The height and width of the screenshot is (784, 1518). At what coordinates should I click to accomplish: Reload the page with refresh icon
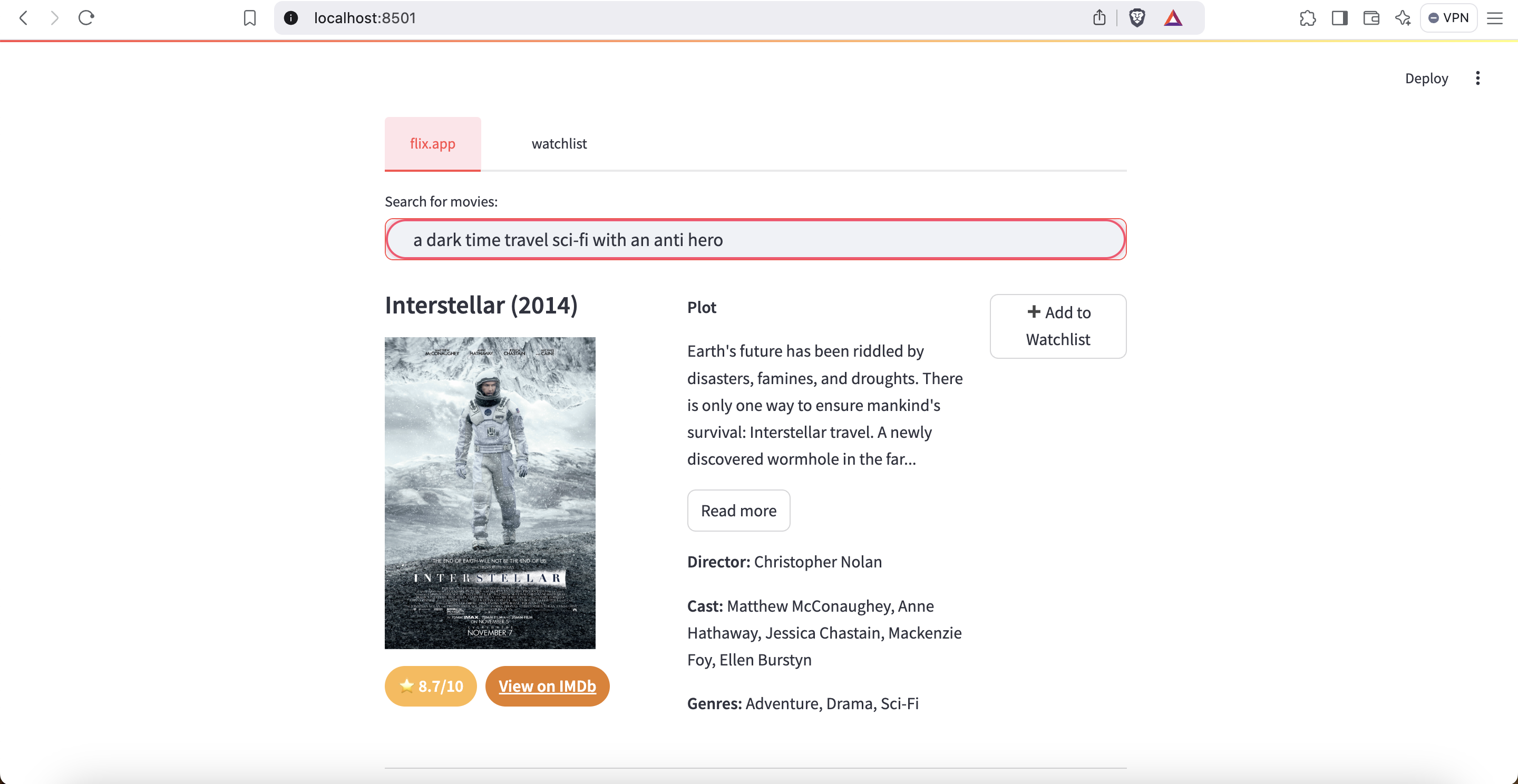(86, 18)
